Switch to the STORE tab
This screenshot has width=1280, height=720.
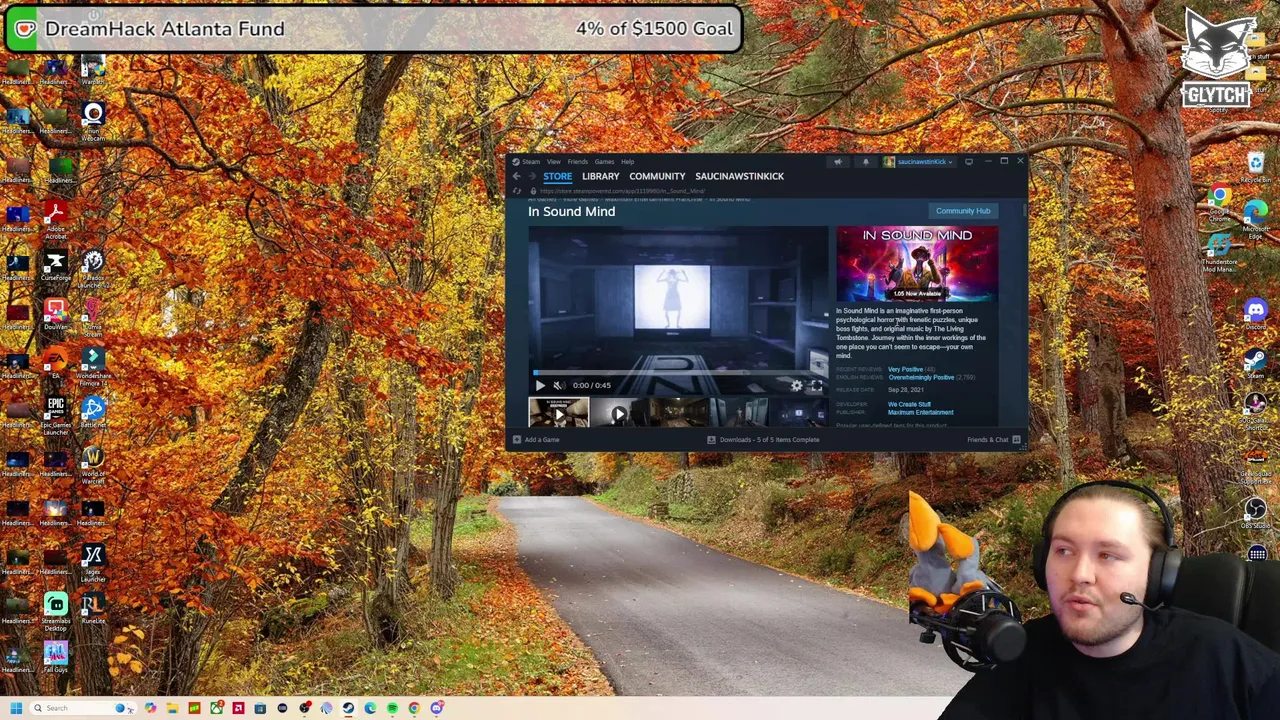[x=558, y=176]
